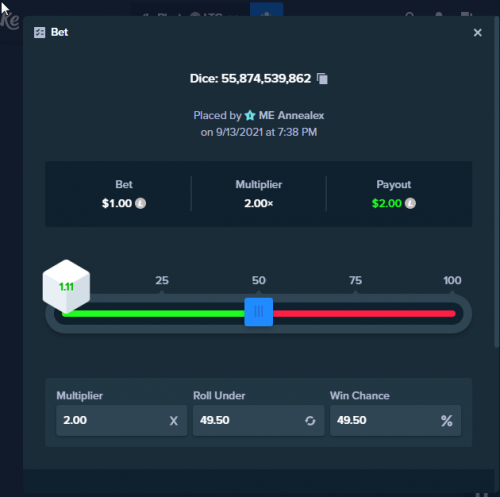
Task: Click the 75 tick label on slider
Action: coord(355,280)
